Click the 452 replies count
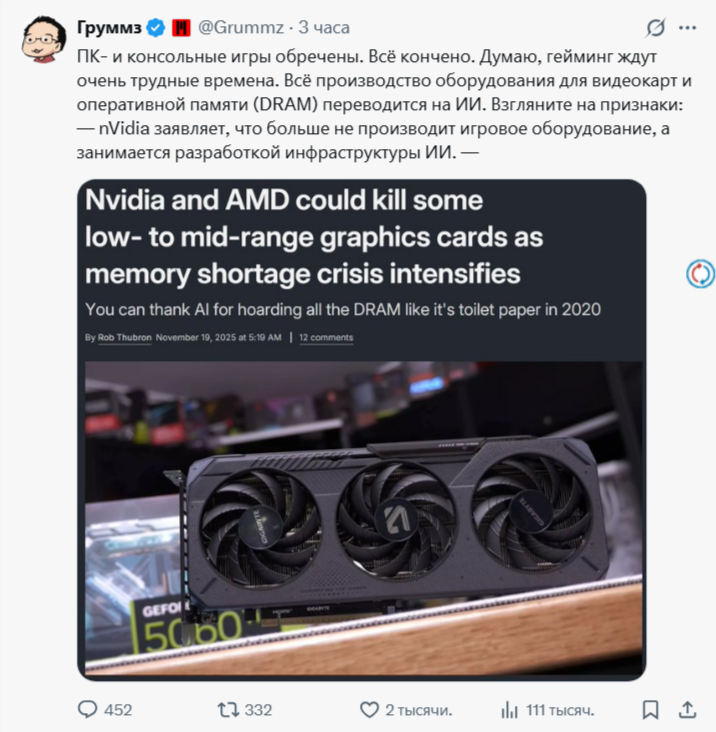 pyautogui.click(x=118, y=710)
